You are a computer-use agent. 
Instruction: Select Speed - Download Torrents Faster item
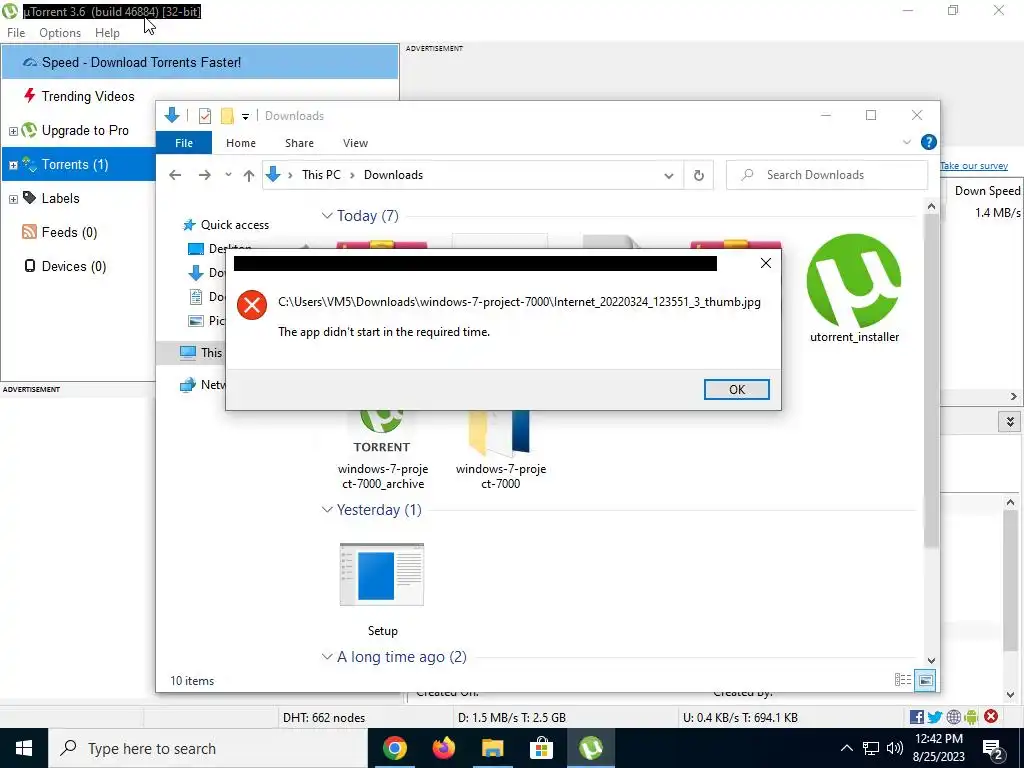pos(200,62)
